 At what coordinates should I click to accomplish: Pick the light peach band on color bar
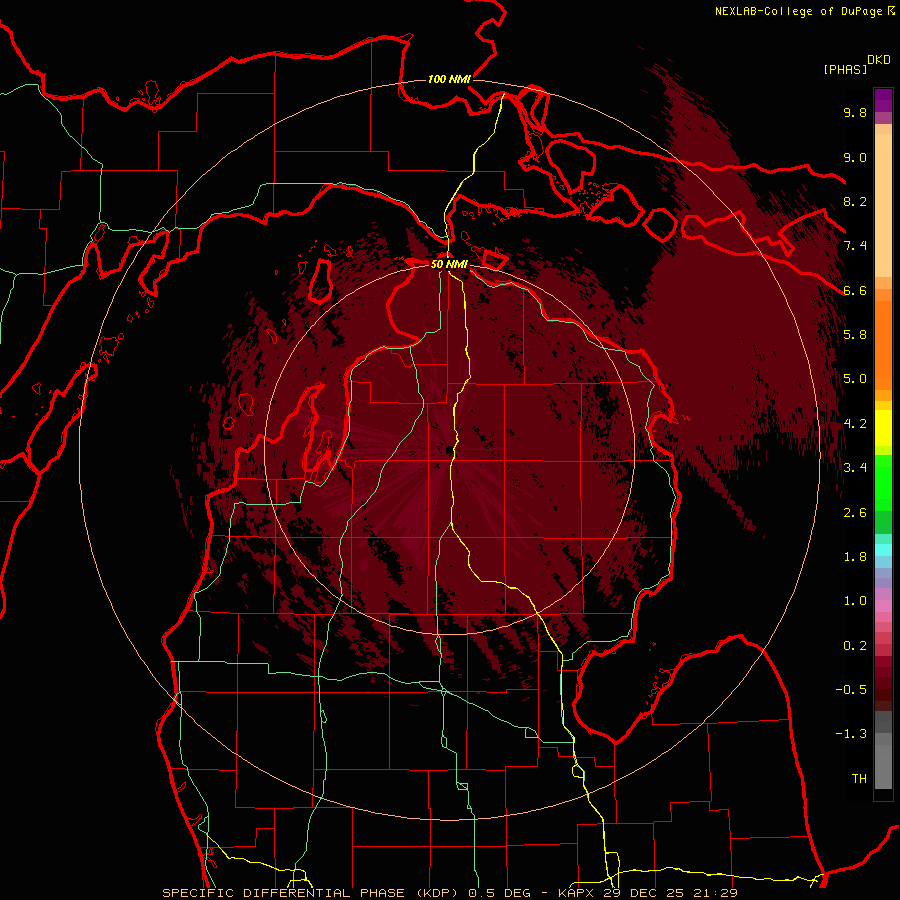point(883,205)
